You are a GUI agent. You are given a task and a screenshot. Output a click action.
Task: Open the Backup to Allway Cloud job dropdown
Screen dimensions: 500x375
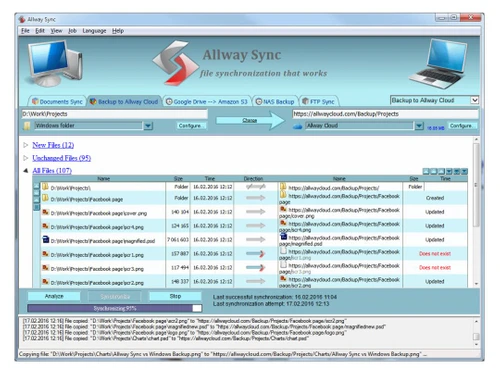474,100
